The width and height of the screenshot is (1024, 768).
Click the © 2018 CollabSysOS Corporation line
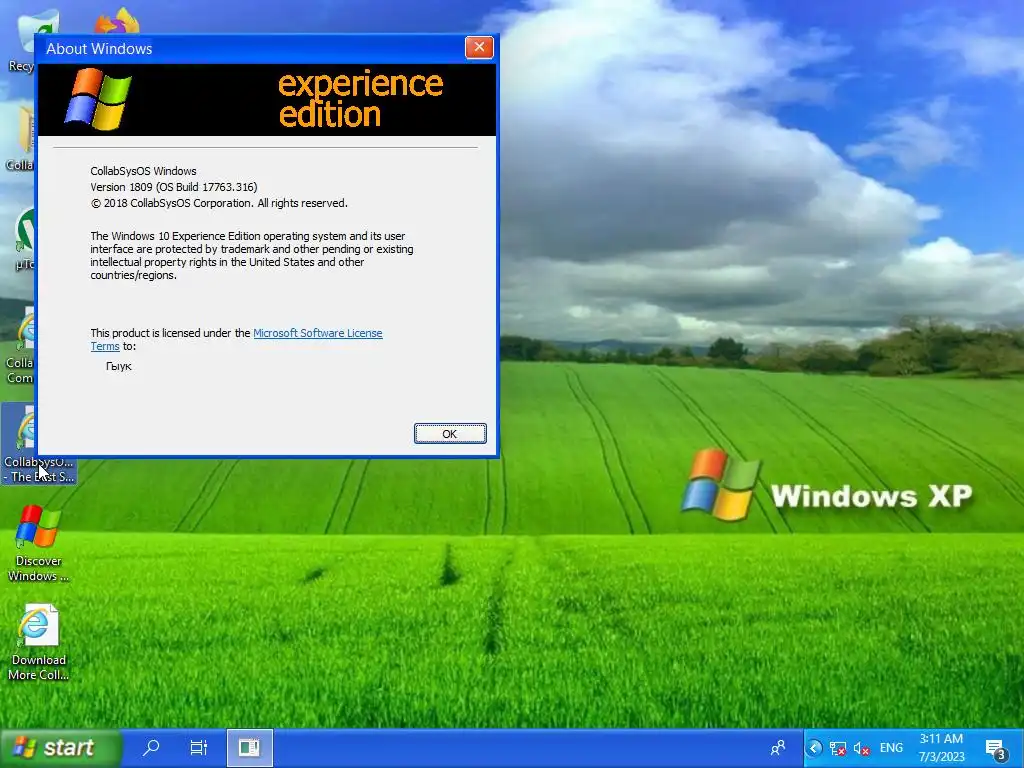coord(219,203)
